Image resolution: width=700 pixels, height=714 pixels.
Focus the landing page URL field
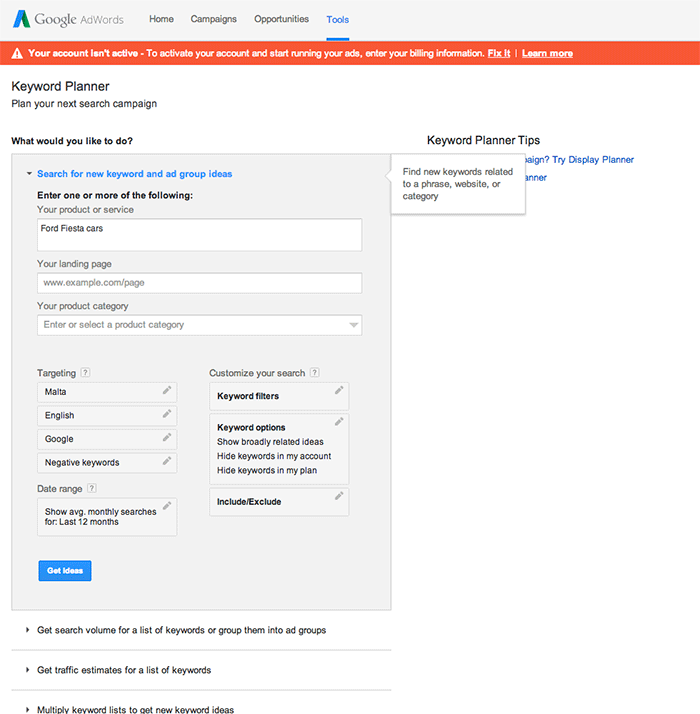(x=199, y=283)
